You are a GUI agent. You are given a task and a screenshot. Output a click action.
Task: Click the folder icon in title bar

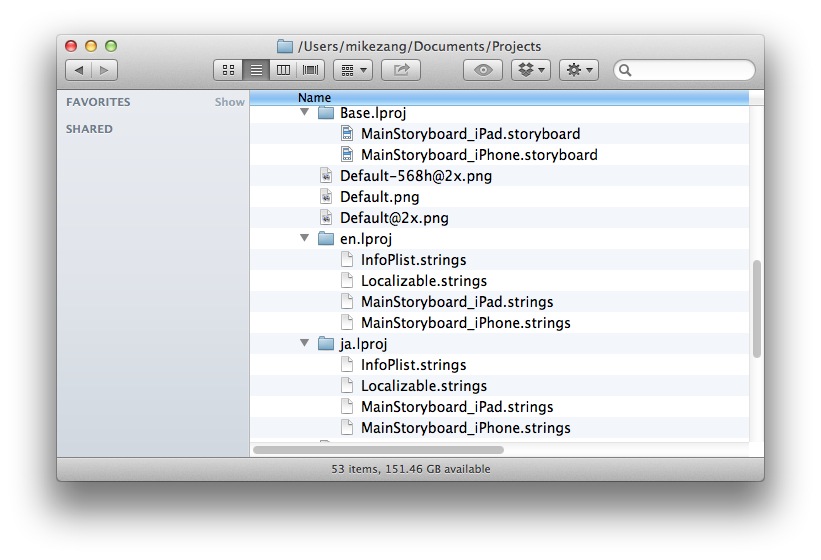click(x=284, y=46)
